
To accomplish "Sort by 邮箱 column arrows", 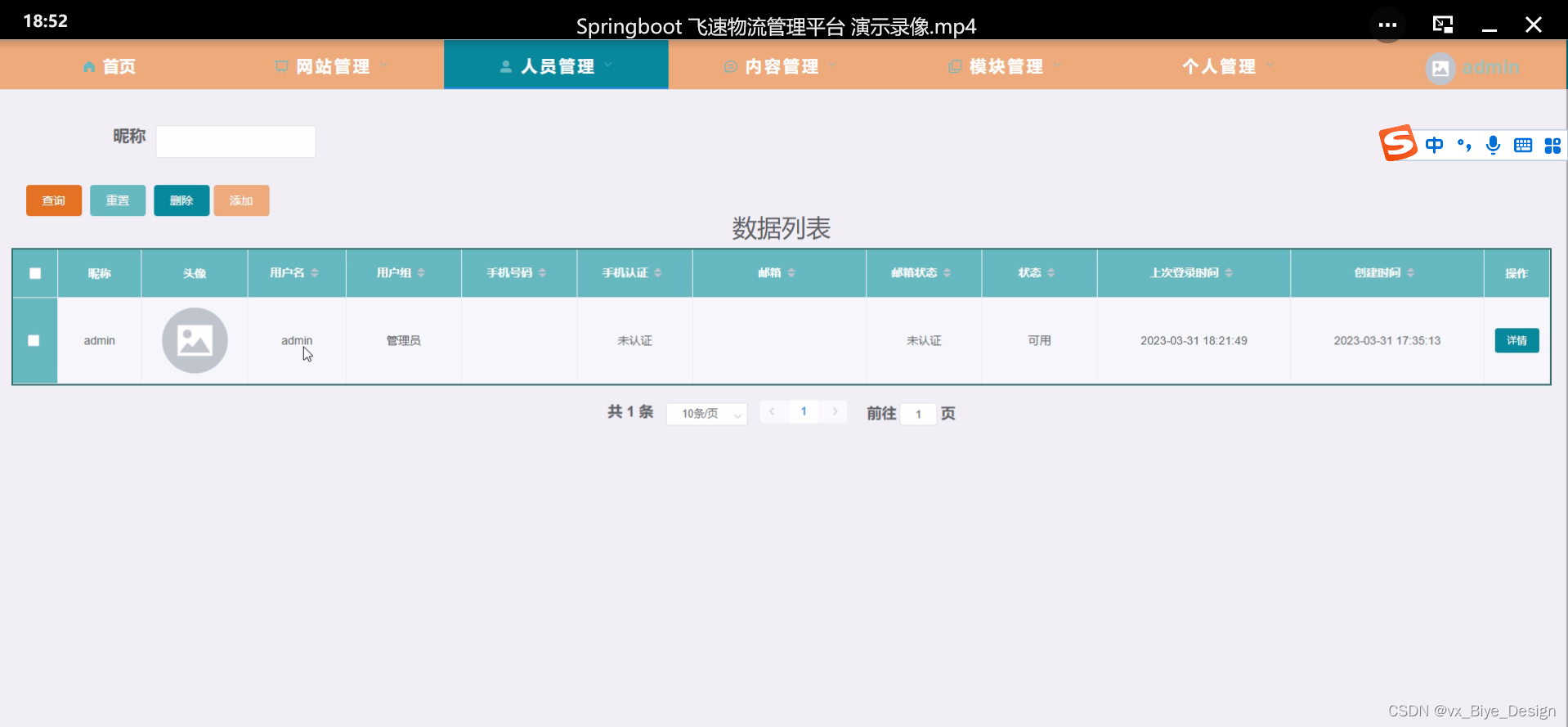I will [791, 272].
